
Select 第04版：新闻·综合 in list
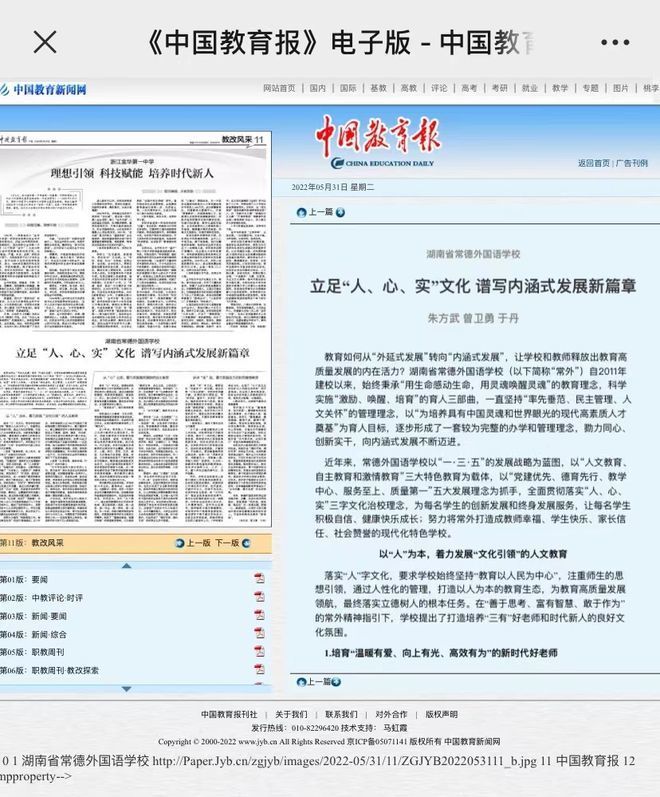tap(33, 634)
